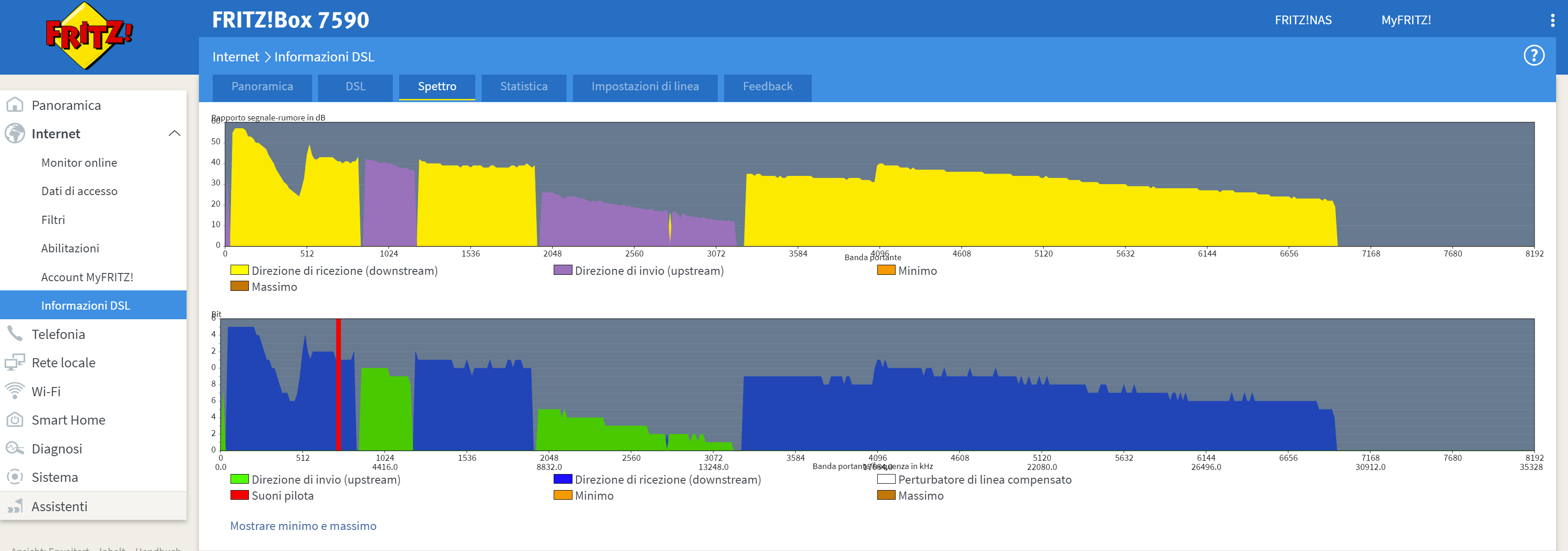The width and height of the screenshot is (1568, 551).
Task: Open the help question mark icon
Action: (1533, 55)
